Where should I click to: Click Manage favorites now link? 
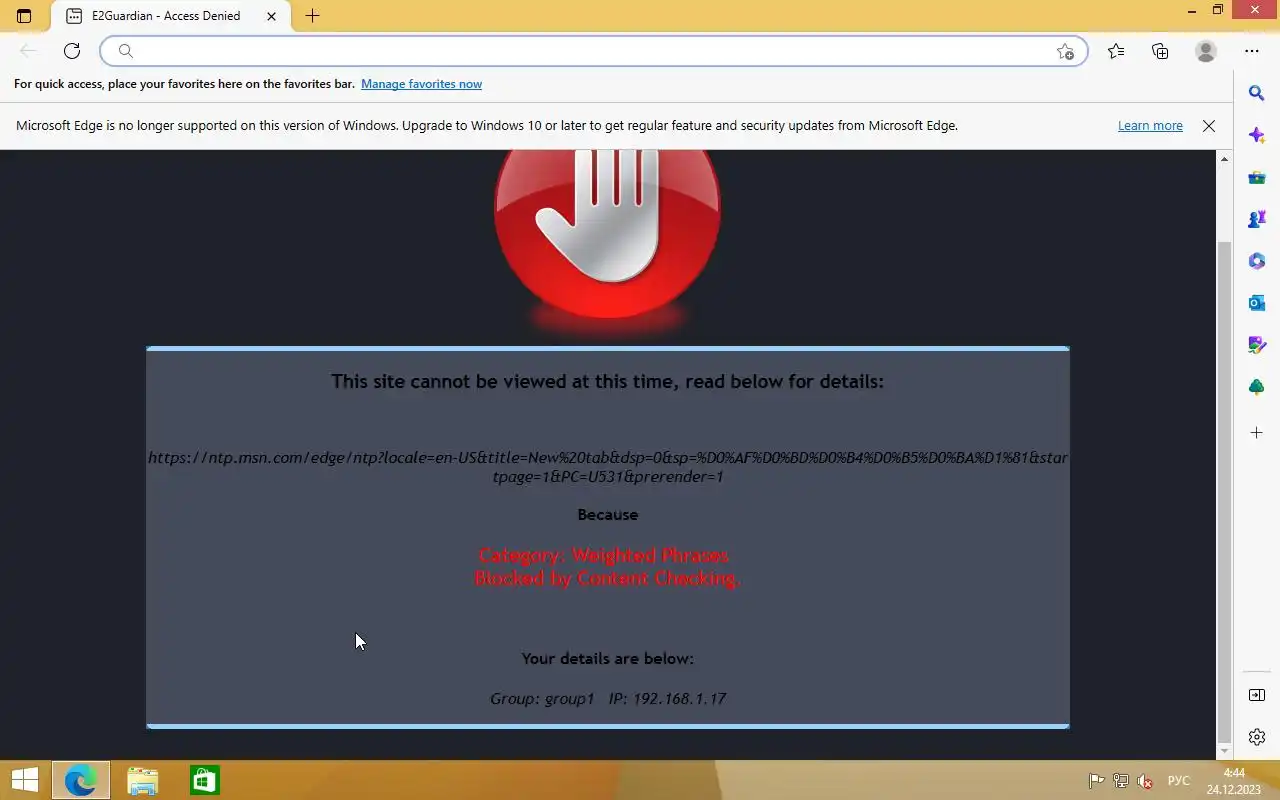pyautogui.click(x=421, y=84)
